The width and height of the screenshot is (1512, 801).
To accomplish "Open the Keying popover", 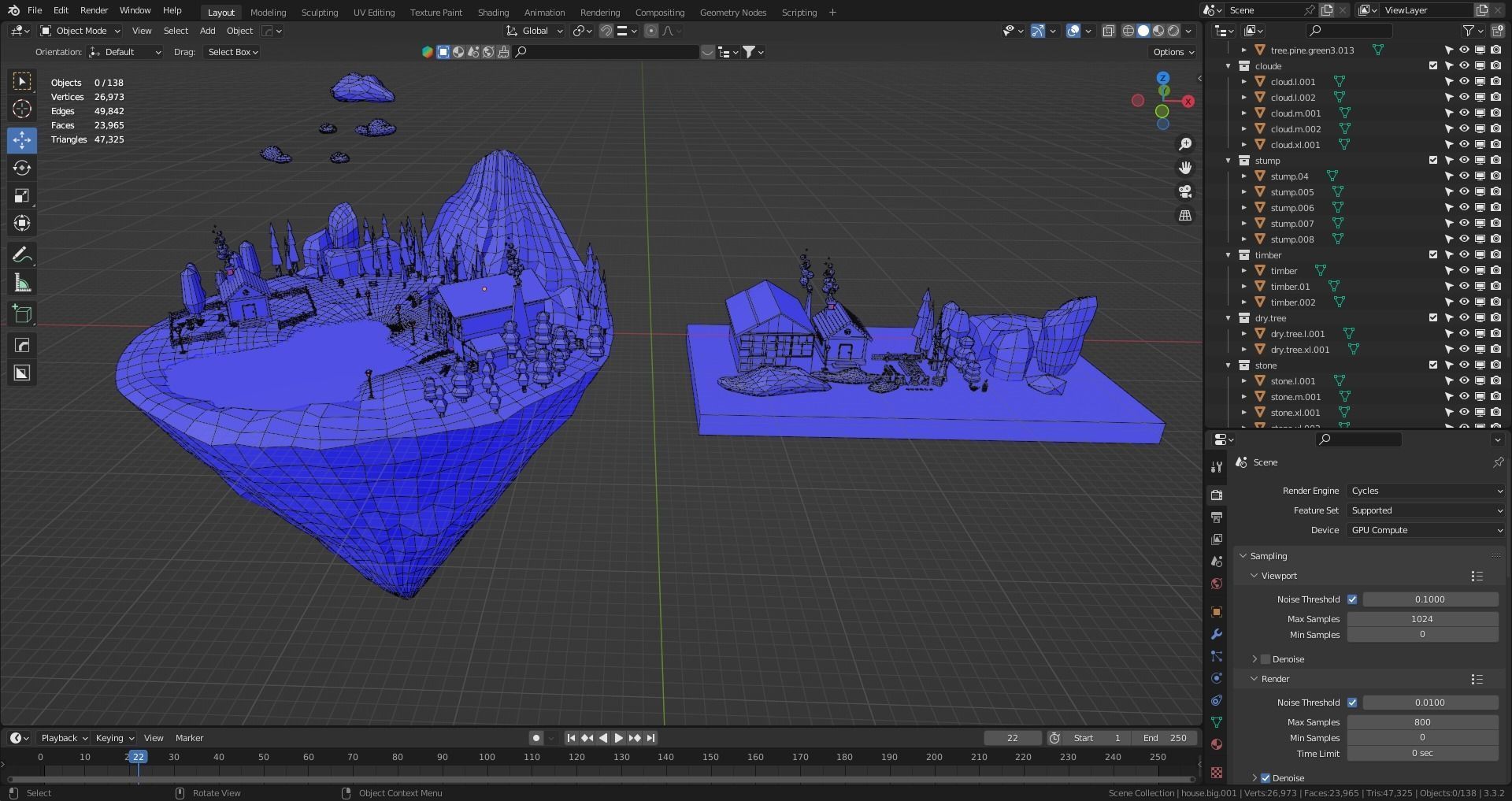I will coord(114,738).
